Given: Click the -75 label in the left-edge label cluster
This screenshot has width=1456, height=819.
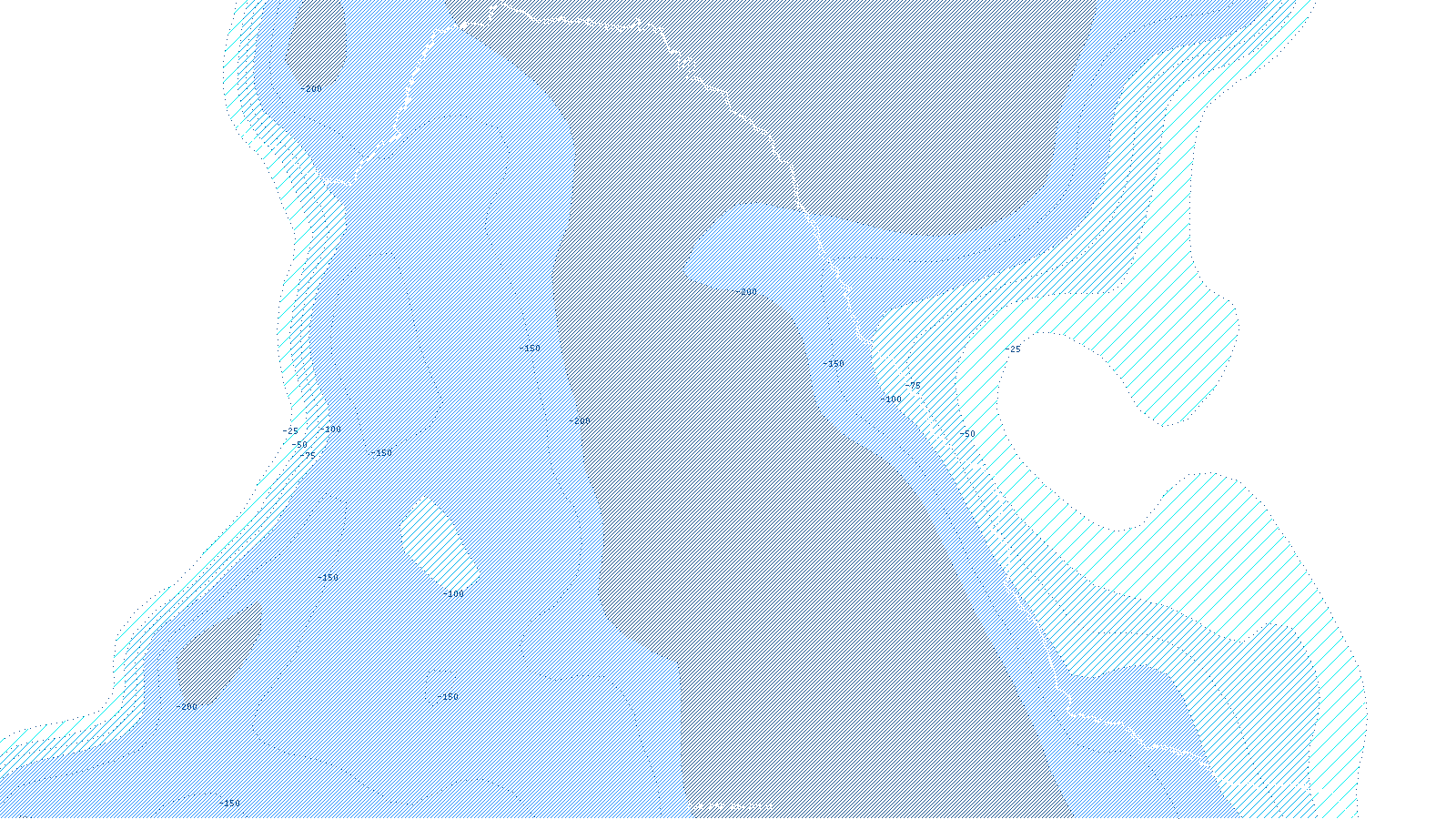Looking at the screenshot, I should (308, 456).
